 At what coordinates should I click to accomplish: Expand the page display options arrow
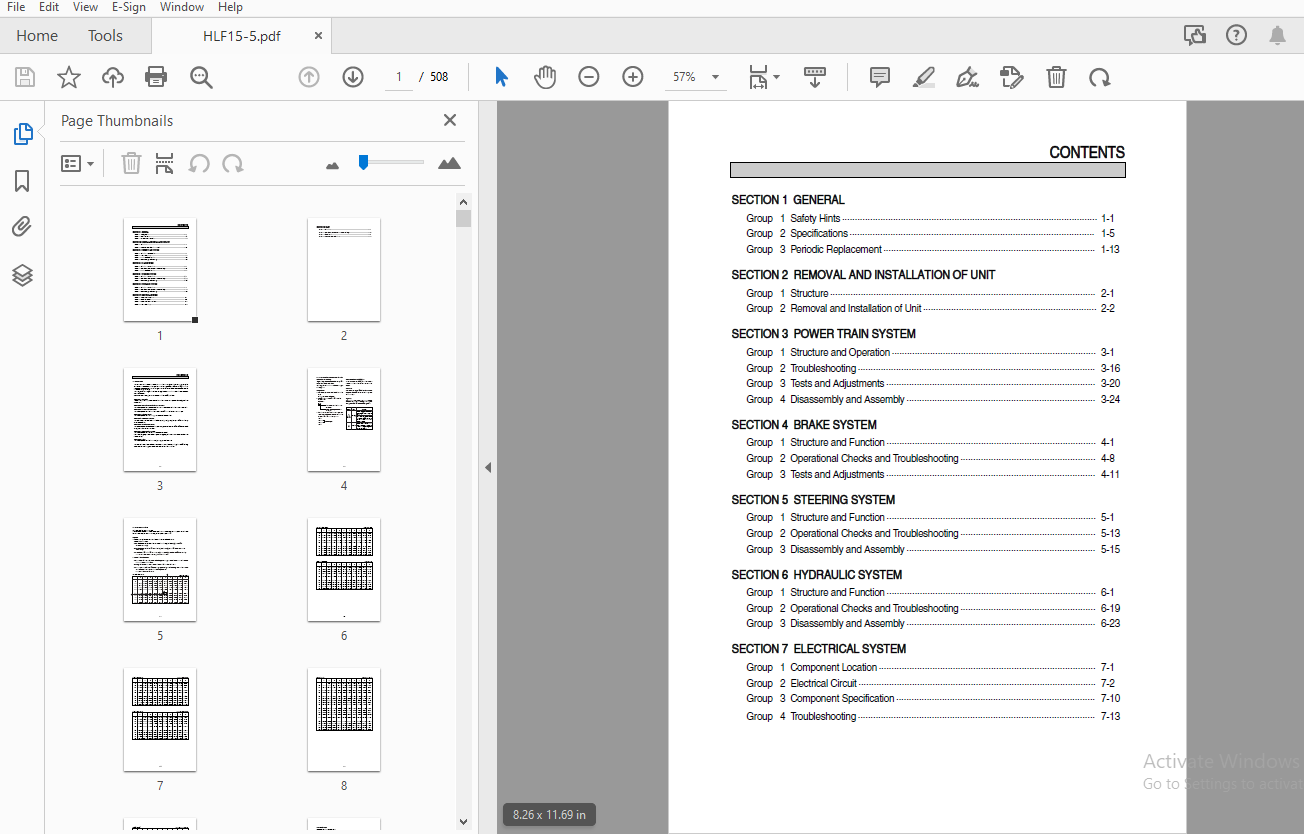click(776, 76)
